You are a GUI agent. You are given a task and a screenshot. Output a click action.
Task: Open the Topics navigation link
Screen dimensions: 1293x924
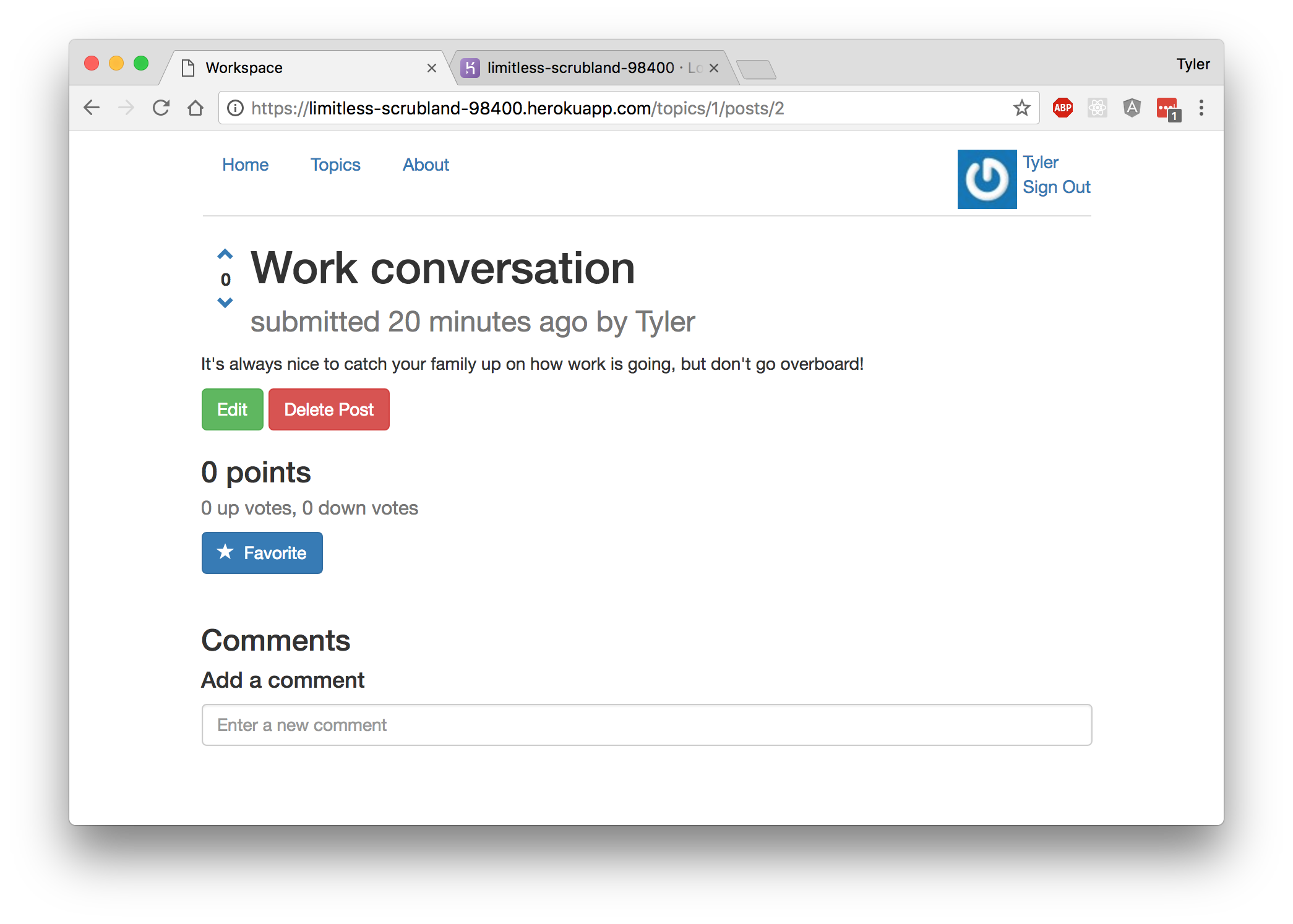pos(335,165)
